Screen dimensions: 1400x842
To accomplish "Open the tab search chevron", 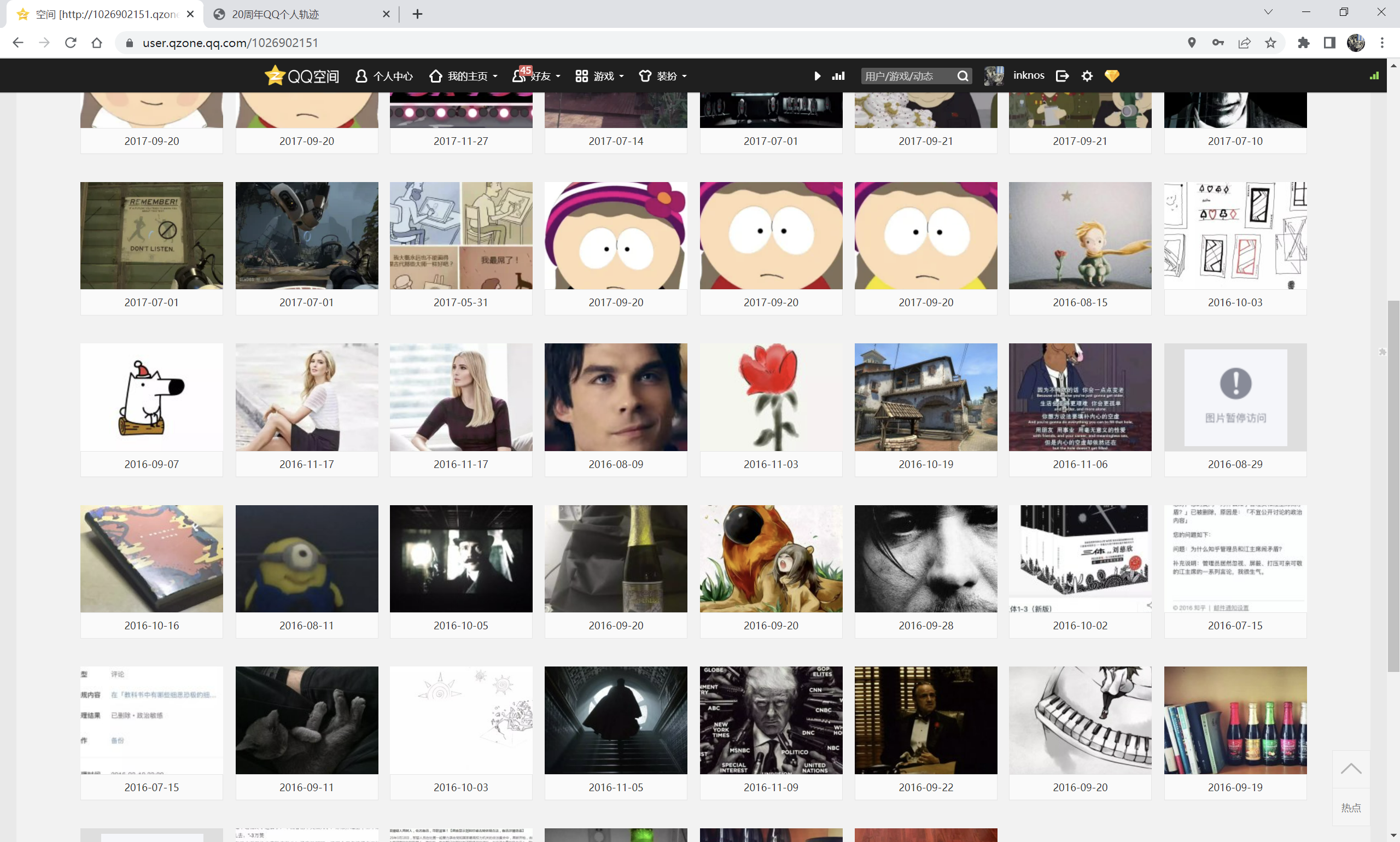I will [1268, 12].
